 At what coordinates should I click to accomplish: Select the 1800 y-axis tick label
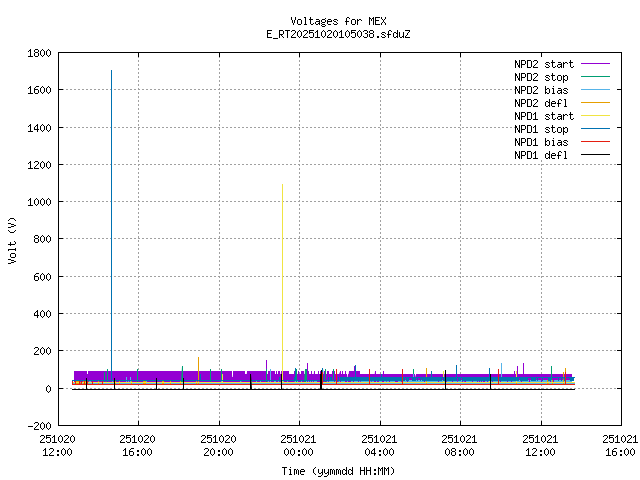point(40,52)
